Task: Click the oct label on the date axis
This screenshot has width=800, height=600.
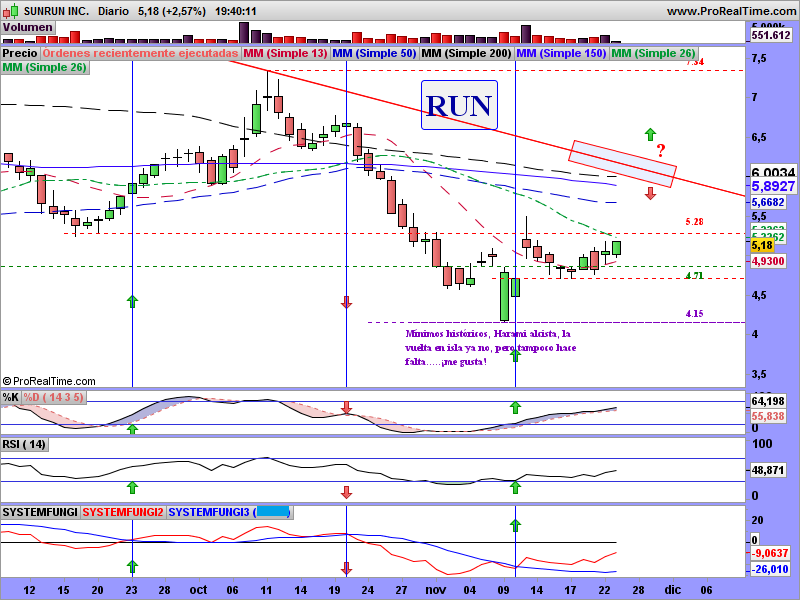Action: pyautogui.click(x=198, y=590)
